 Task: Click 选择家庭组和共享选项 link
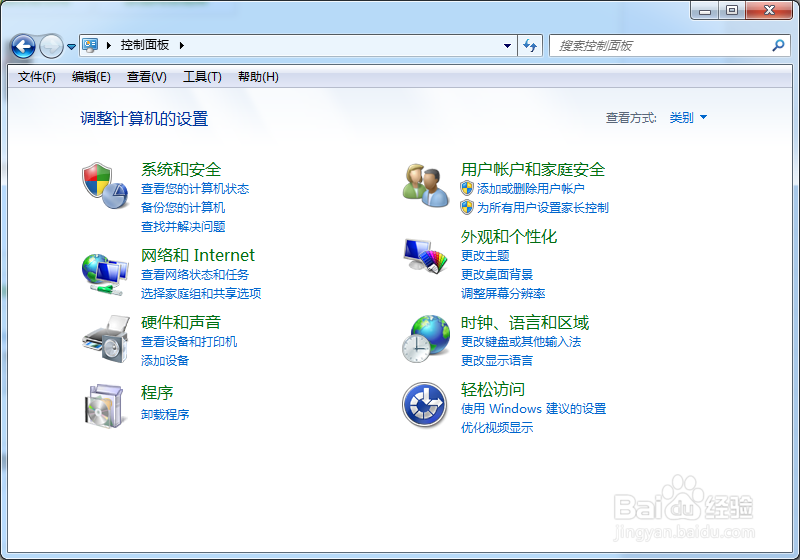coord(201,293)
